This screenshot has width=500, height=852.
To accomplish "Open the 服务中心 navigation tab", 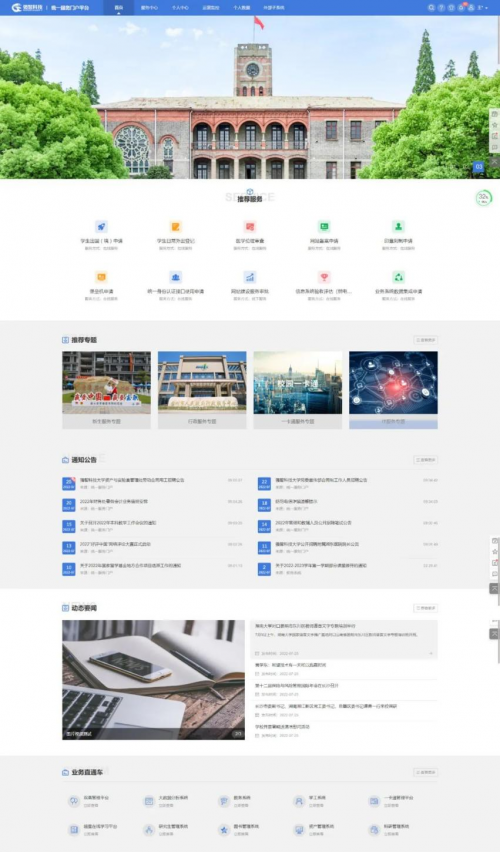I will (x=149, y=8).
